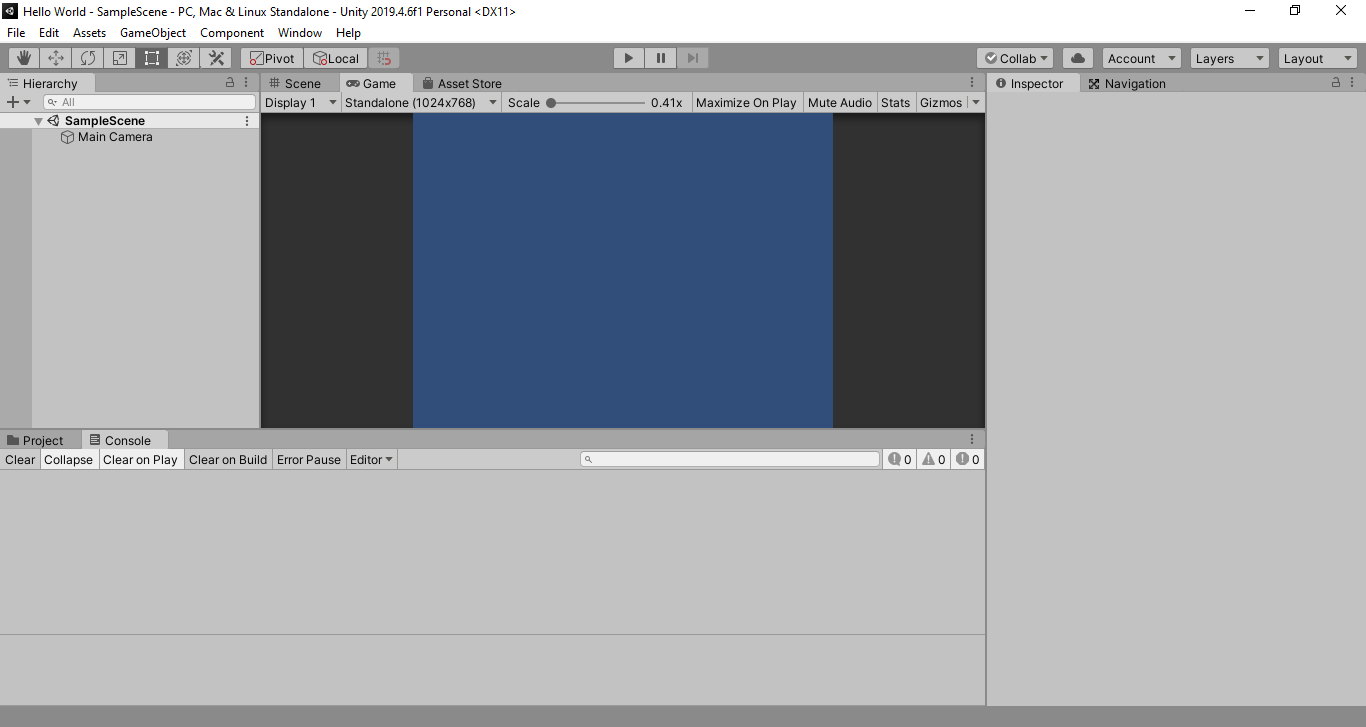Select the Hand tool

click(22, 57)
